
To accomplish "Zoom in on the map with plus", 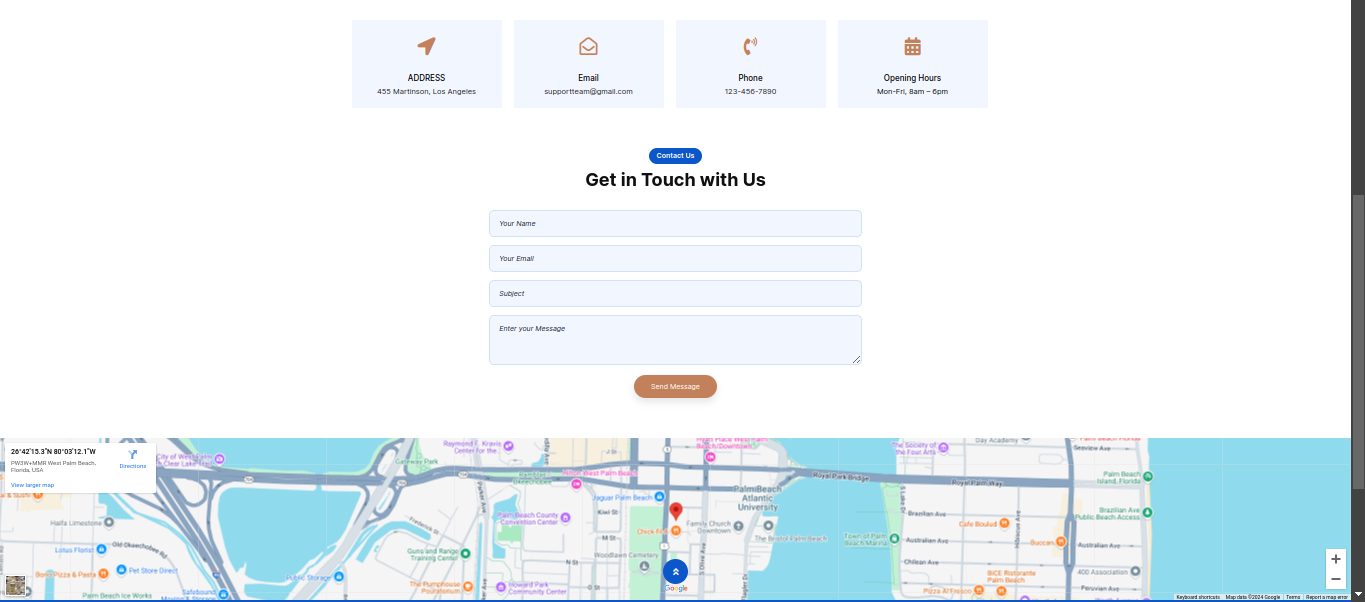I will [1336, 559].
